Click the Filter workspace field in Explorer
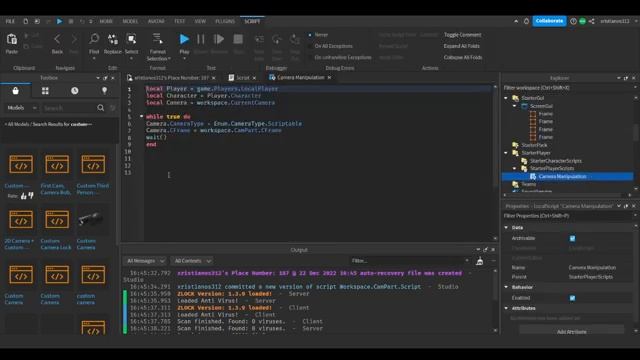 (567, 88)
